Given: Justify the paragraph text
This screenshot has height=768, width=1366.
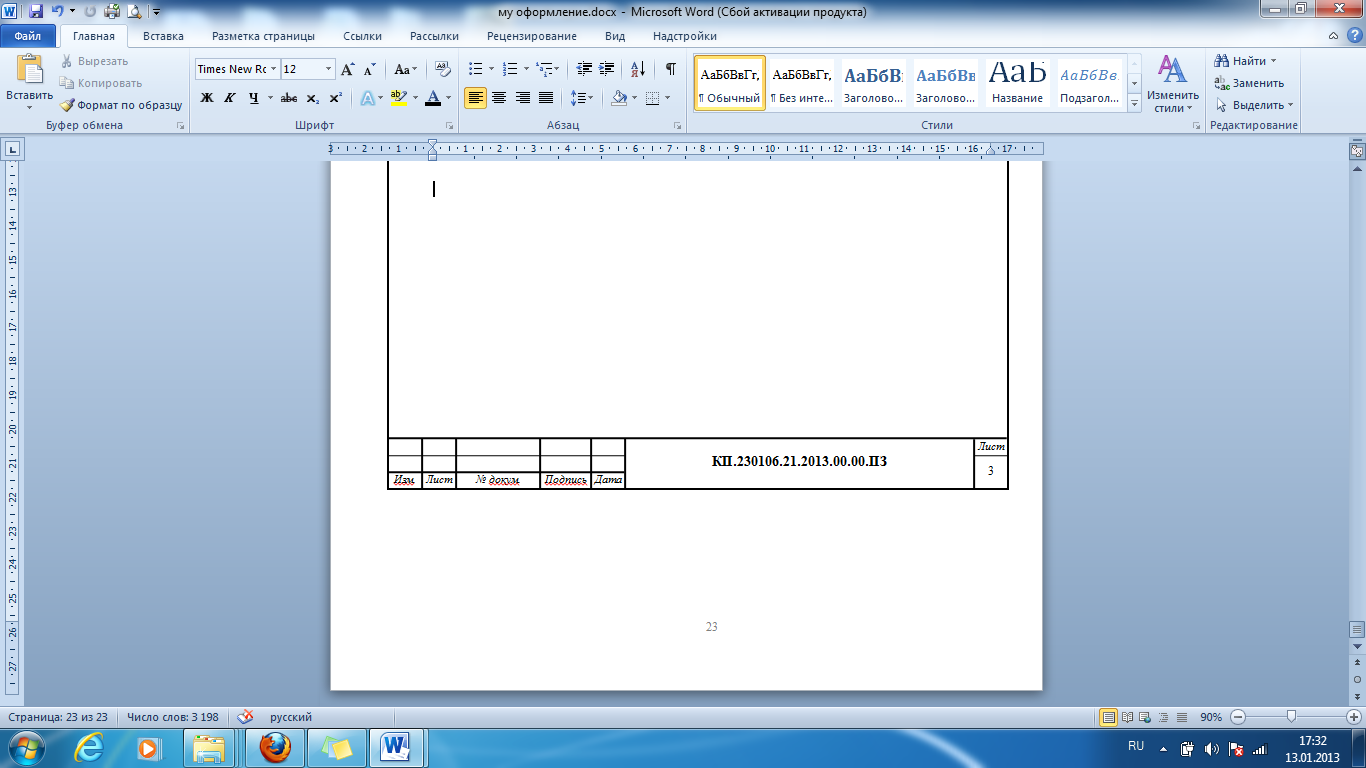Looking at the screenshot, I should coord(546,98).
